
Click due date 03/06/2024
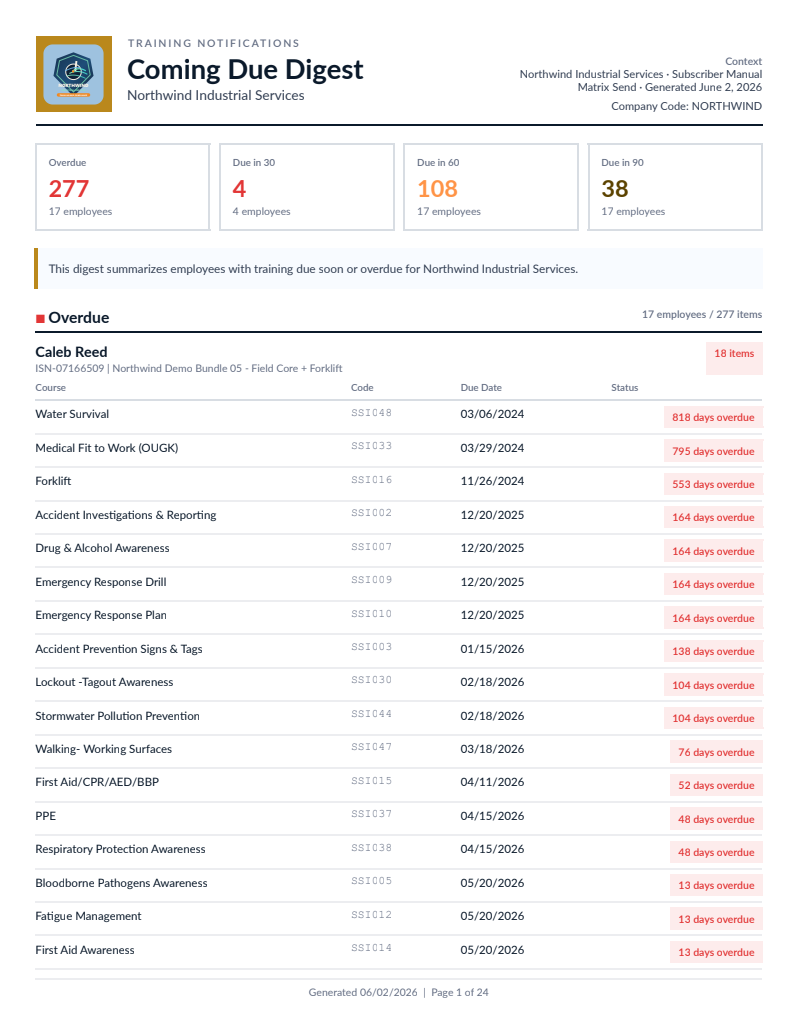[492, 414]
